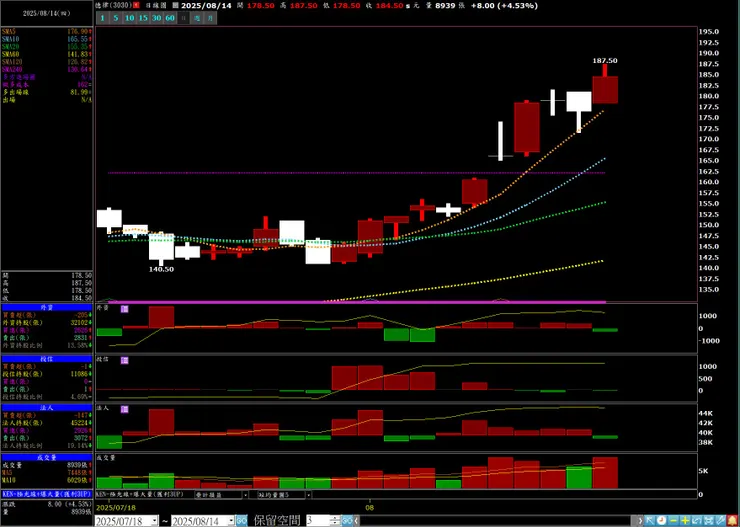Click the SMA60 row in legend
This screenshot has height=527, width=740.
47,54
